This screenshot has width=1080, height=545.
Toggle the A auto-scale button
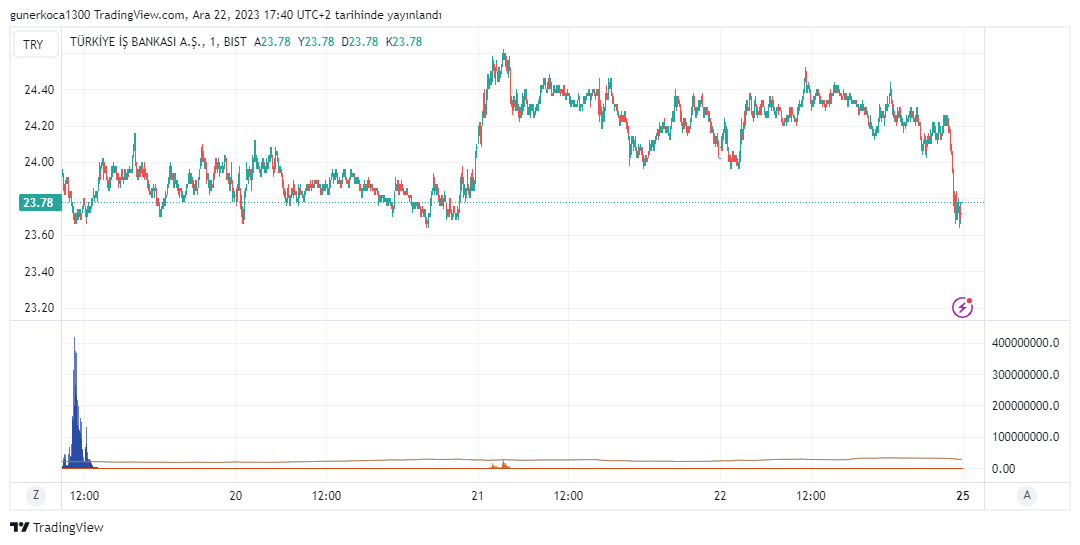click(x=1026, y=495)
